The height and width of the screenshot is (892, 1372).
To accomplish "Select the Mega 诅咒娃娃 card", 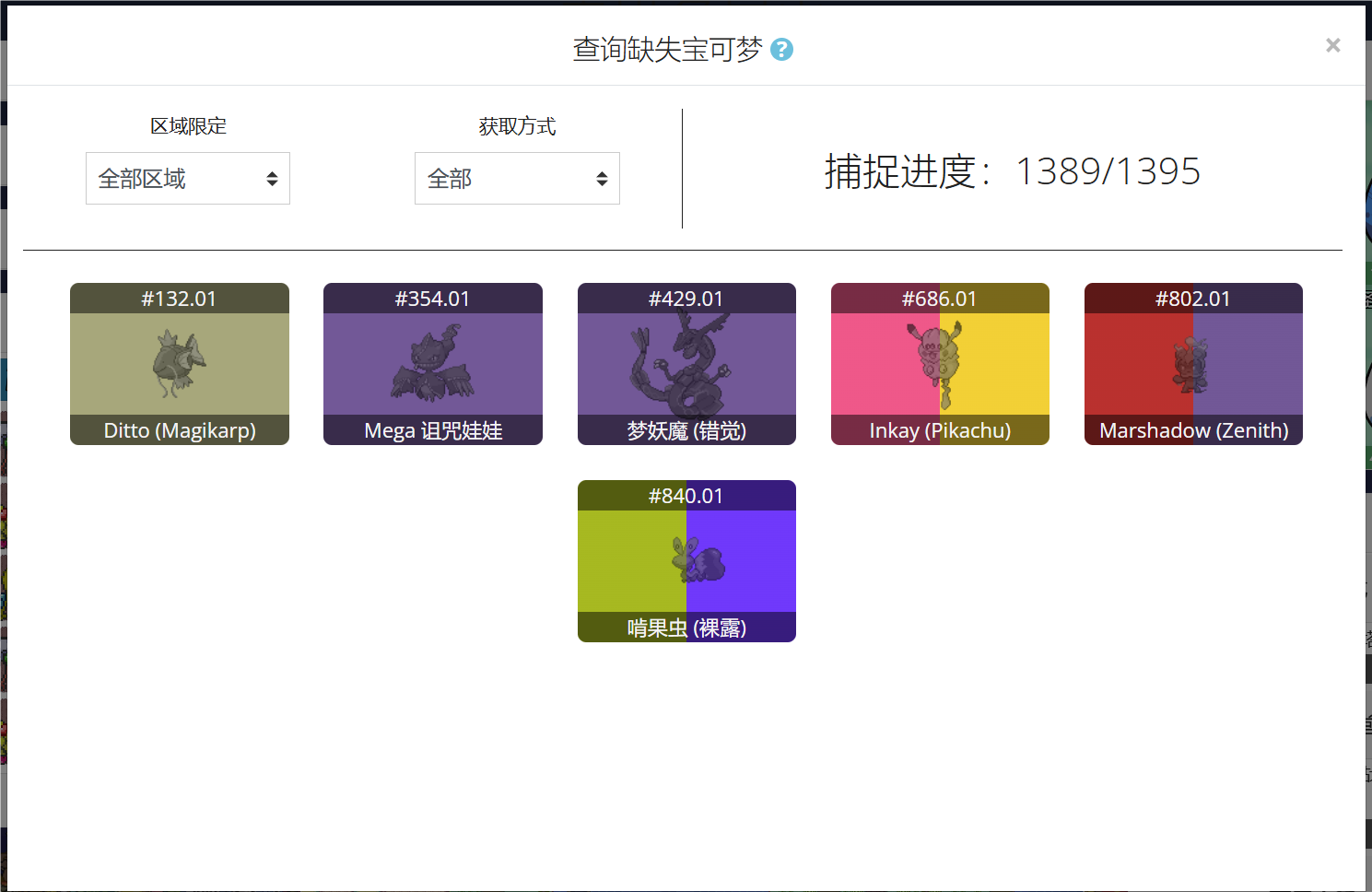I will coord(433,364).
